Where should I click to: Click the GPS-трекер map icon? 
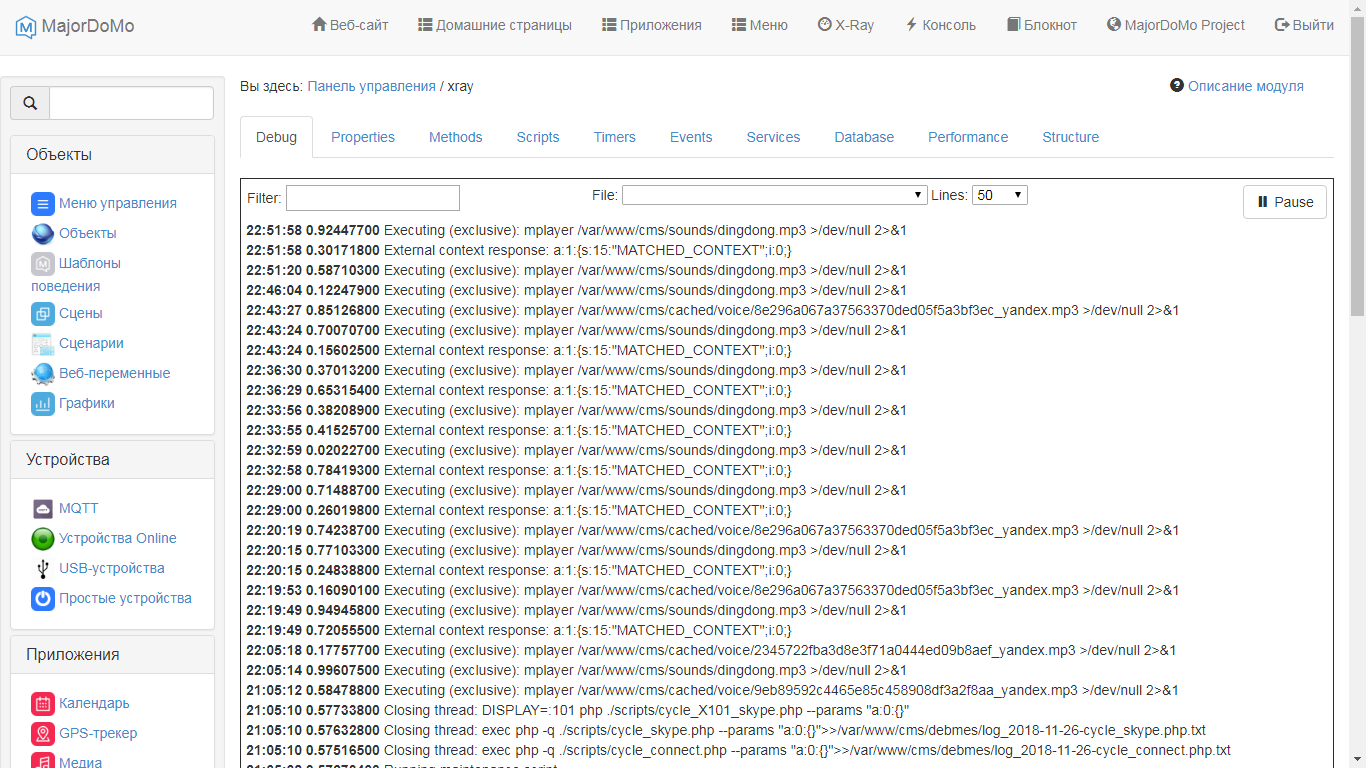(x=43, y=734)
